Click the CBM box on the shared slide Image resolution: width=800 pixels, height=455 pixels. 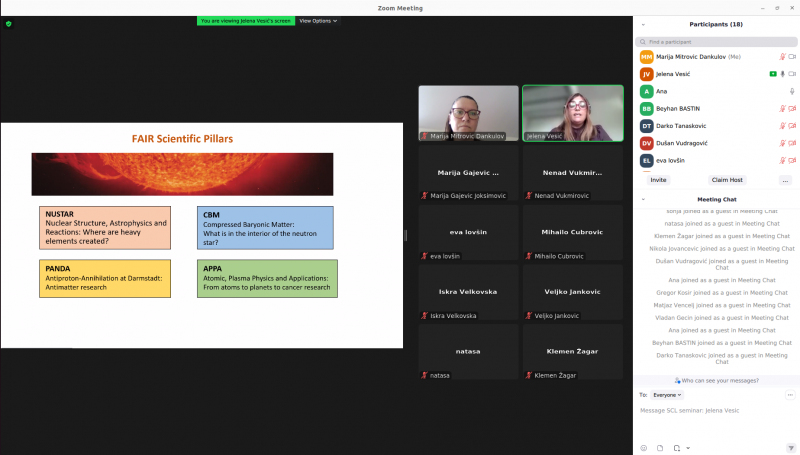(265, 228)
